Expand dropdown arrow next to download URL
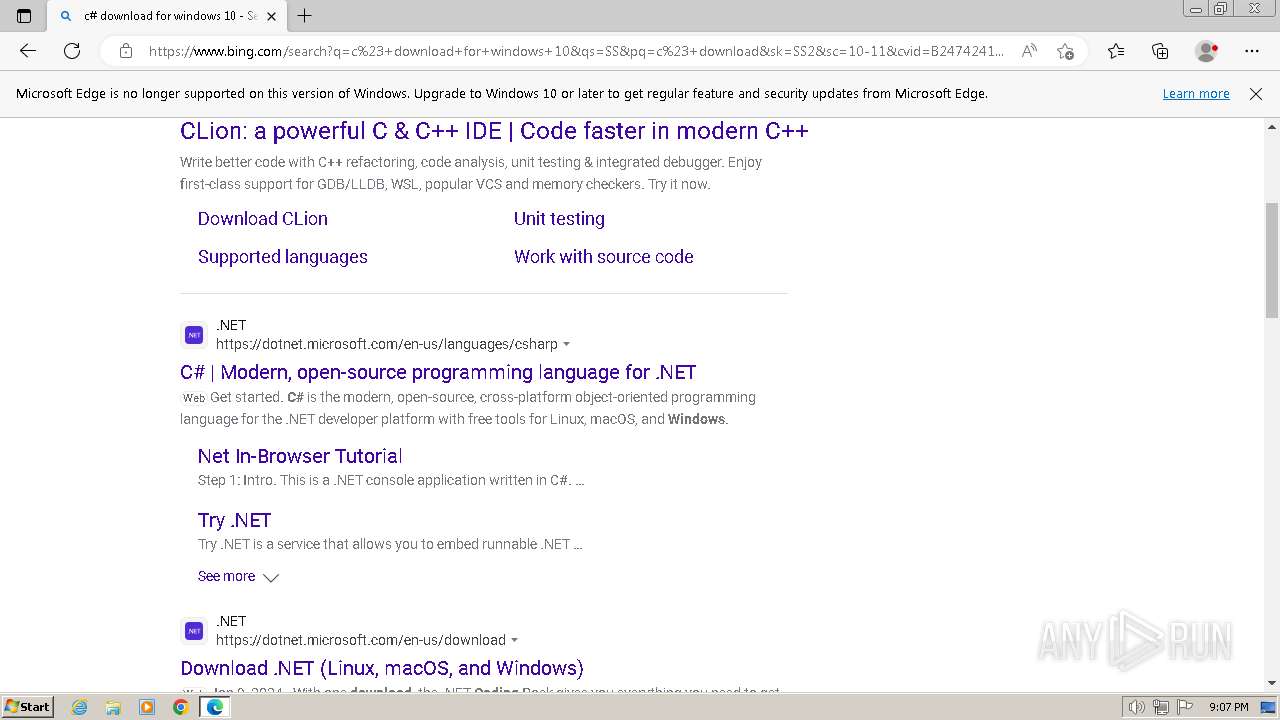The width and height of the screenshot is (1280, 720). [x=515, y=640]
